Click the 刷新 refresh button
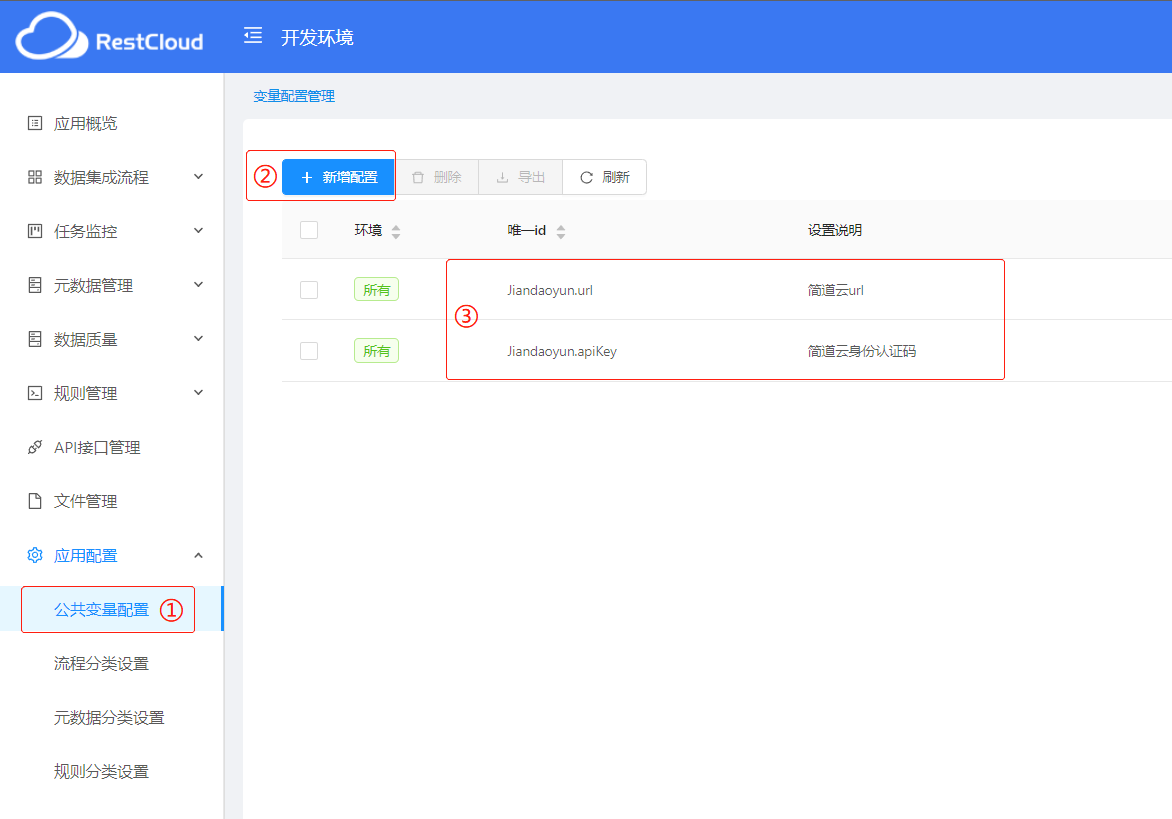Viewport: 1172px width, 819px height. click(604, 177)
